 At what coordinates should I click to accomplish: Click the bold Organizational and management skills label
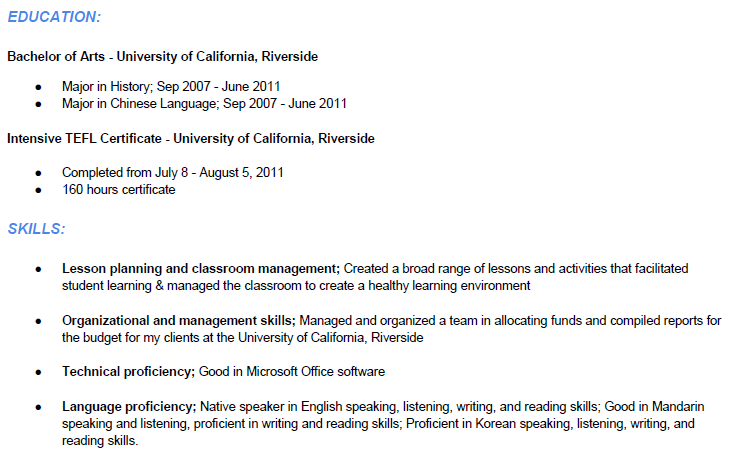pos(178,320)
